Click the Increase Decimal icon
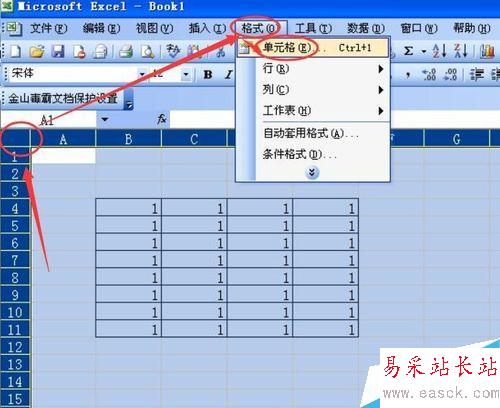 click(x=429, y=75)
